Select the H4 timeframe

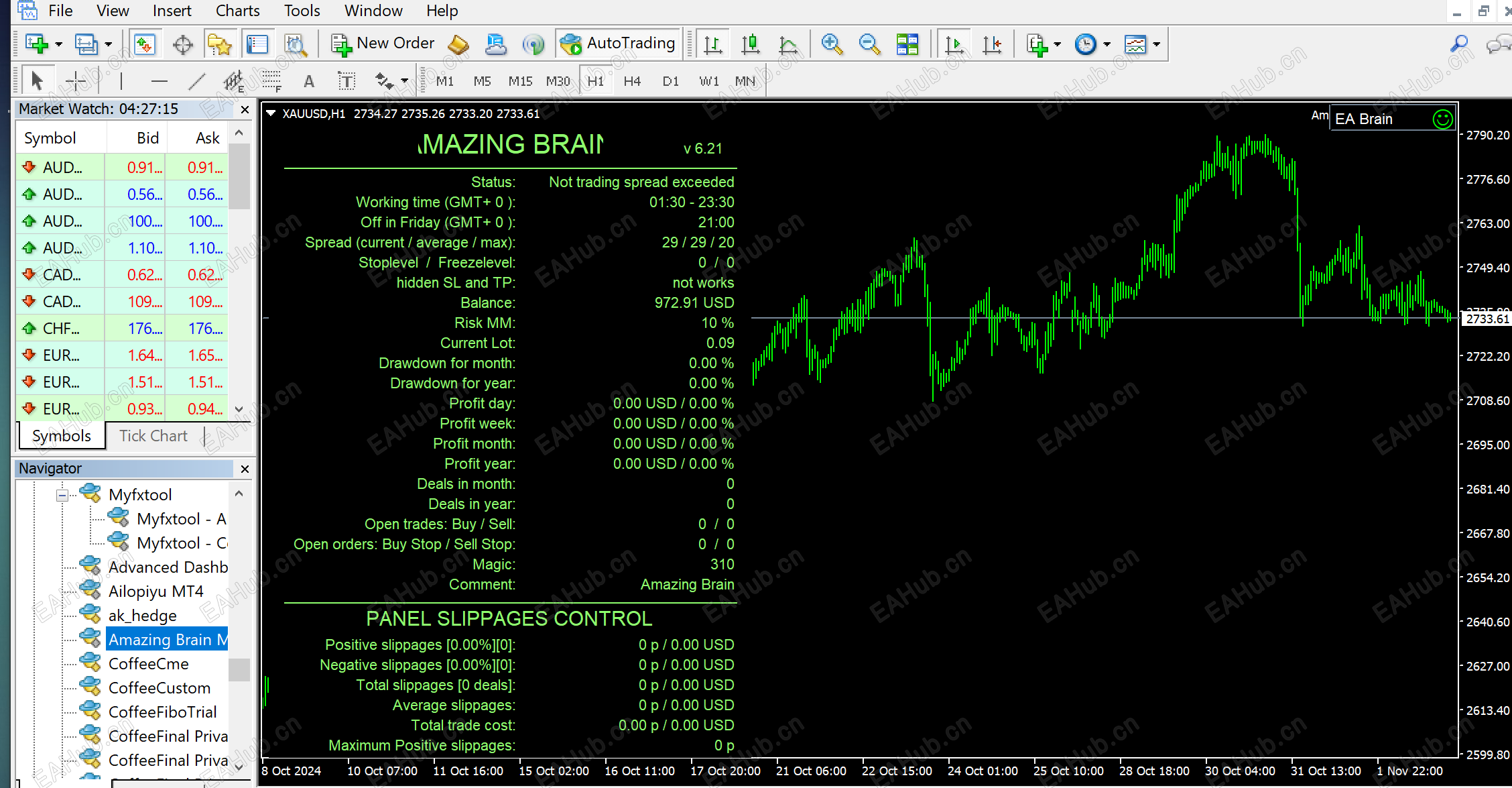pos(632,81)
